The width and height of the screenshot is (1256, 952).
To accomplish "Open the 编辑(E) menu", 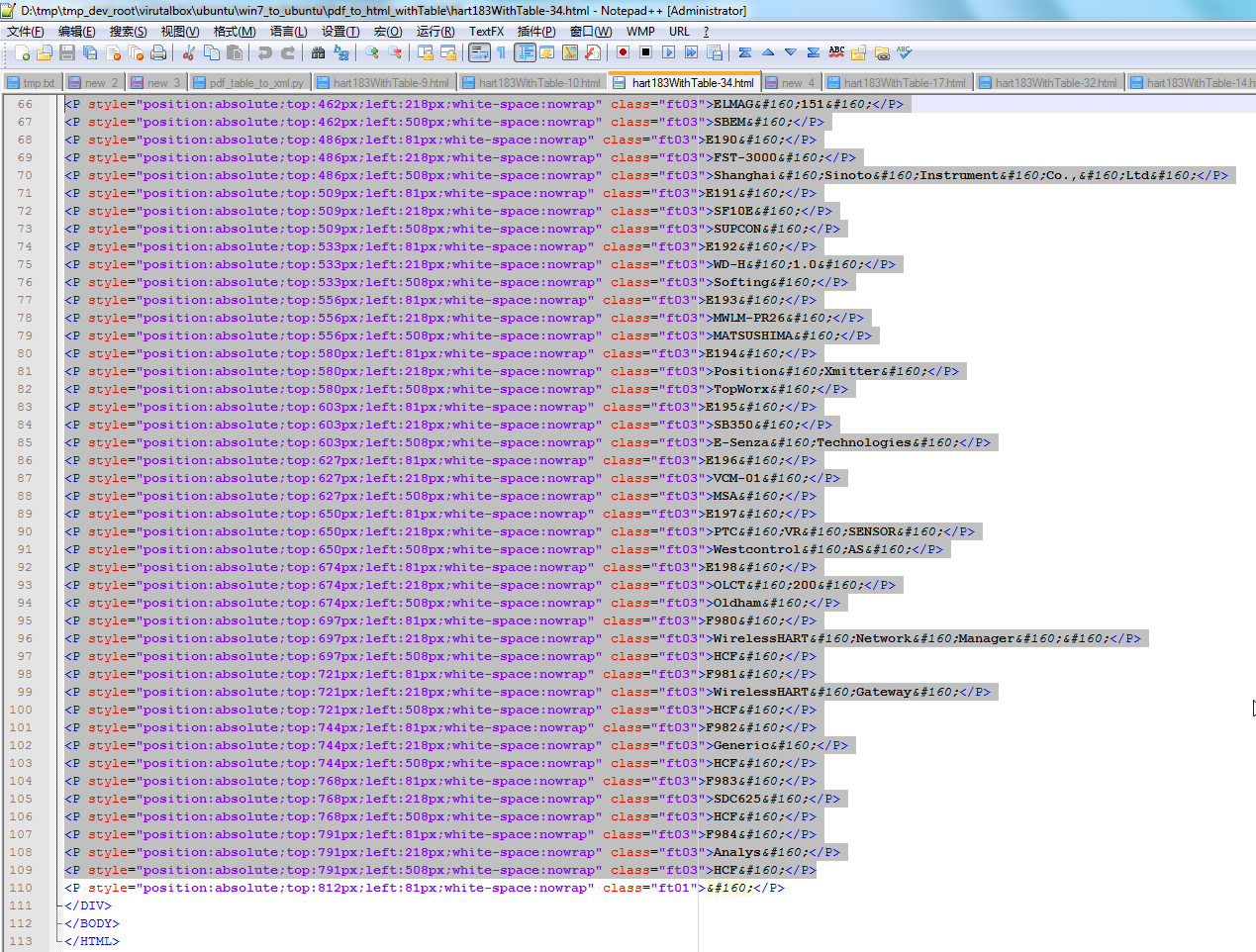I will 77,32.
